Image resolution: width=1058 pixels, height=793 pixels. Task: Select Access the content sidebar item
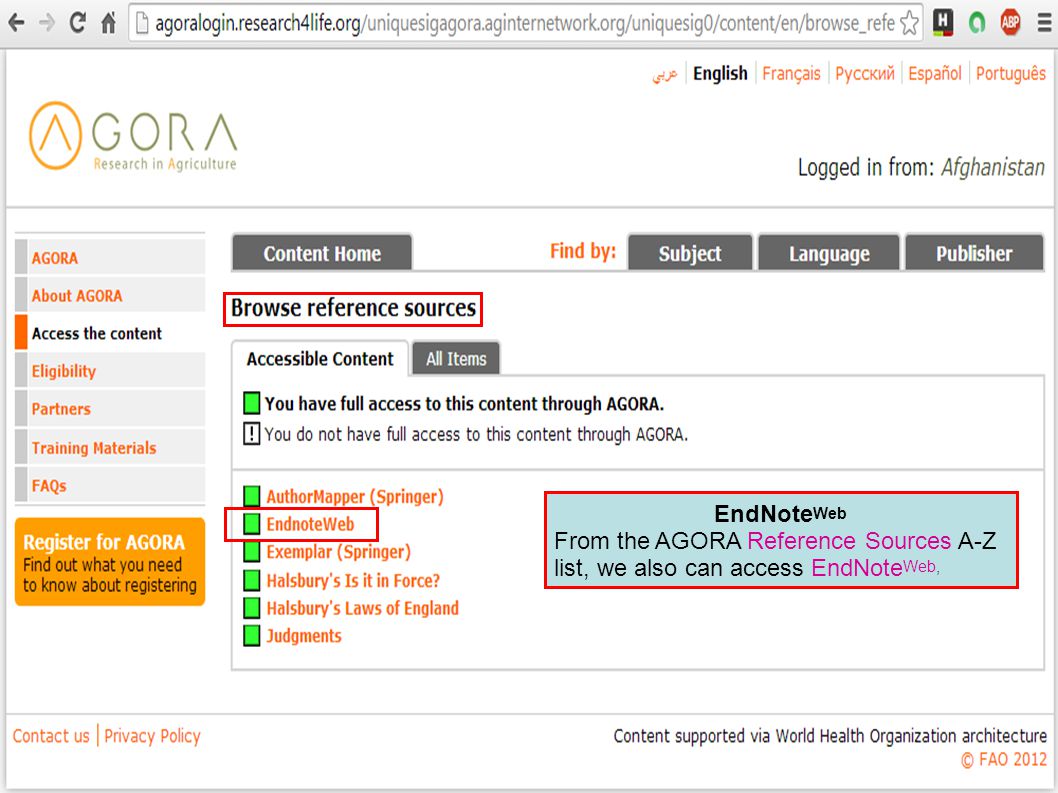point(110,333)
